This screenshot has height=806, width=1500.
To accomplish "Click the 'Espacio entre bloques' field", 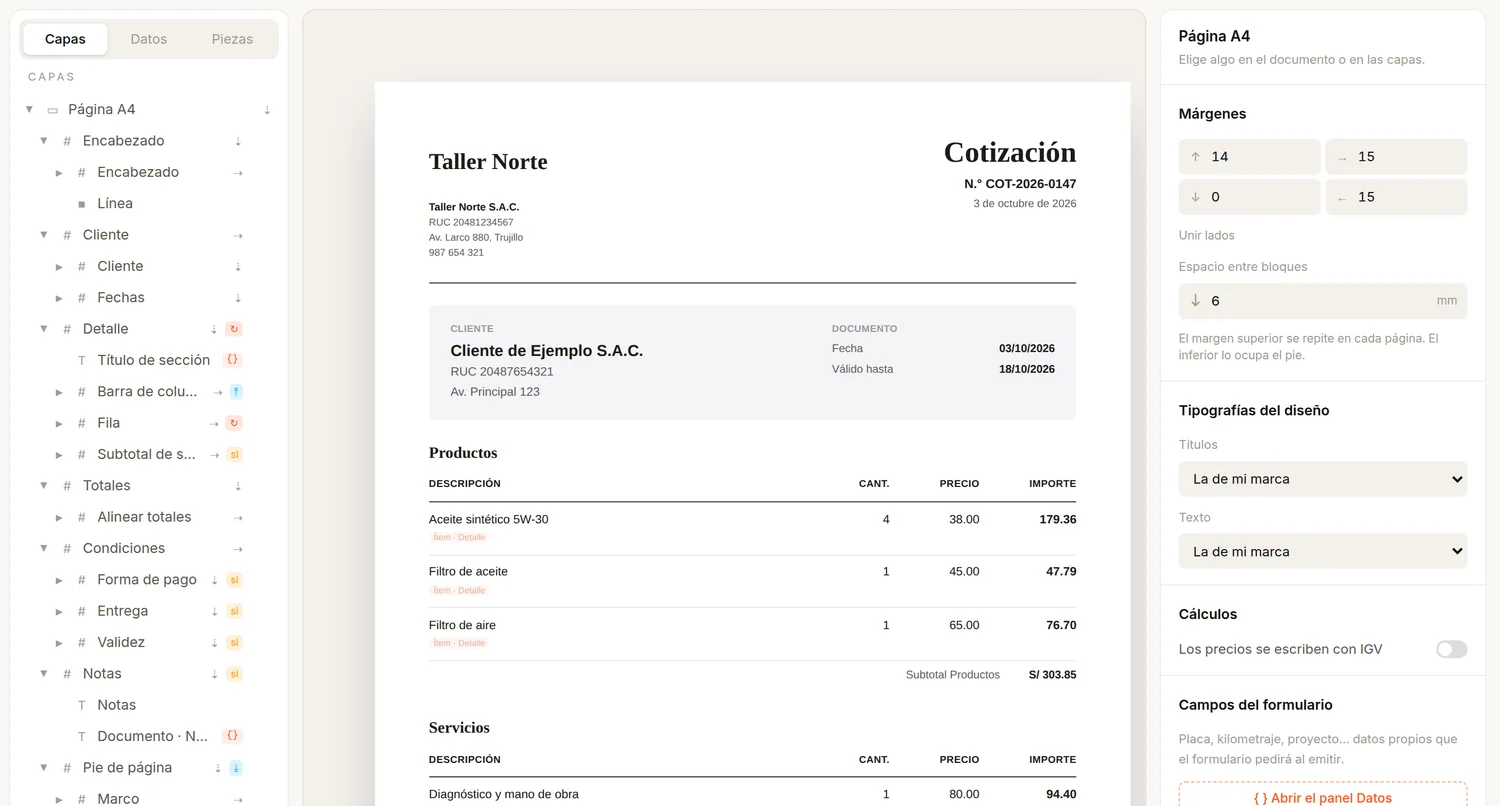I will pyautogui.click(x=1323, y=301).
